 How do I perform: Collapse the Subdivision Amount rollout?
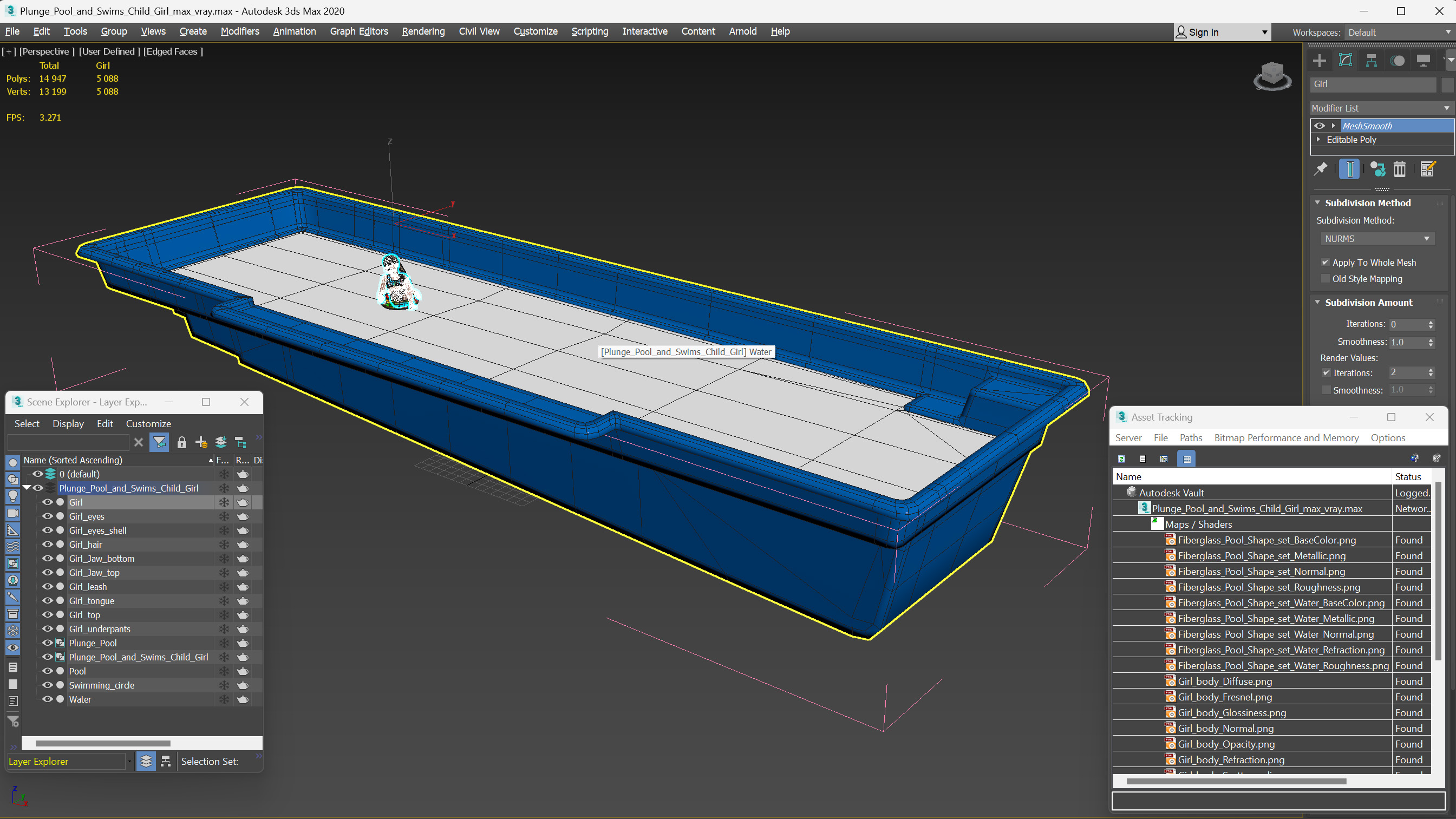(x=1317, y=302)
